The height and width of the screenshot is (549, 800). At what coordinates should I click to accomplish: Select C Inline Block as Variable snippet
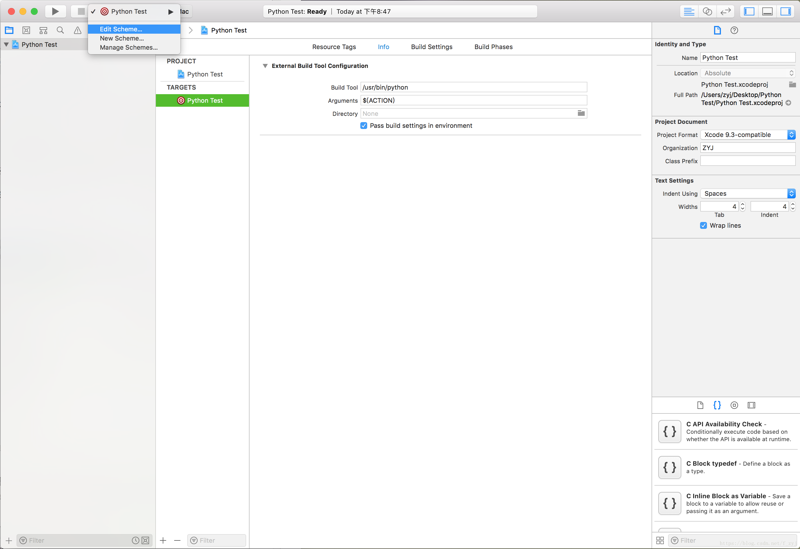click(726, 504)
